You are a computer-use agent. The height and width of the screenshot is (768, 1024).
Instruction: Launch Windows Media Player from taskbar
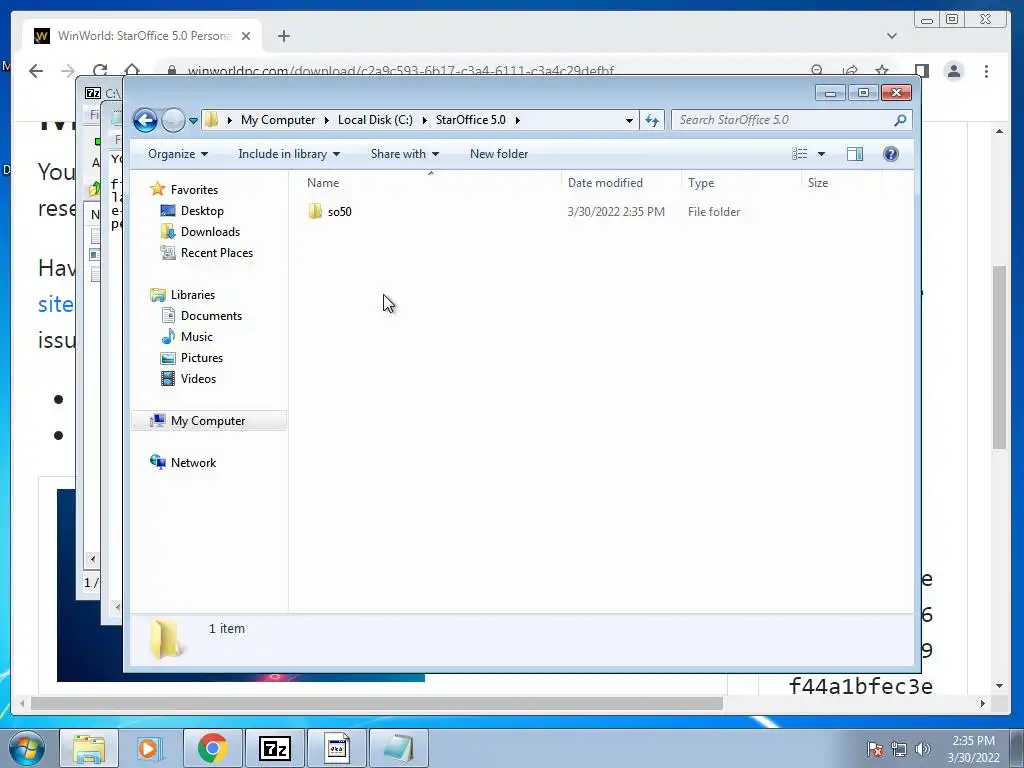point(150,748)
